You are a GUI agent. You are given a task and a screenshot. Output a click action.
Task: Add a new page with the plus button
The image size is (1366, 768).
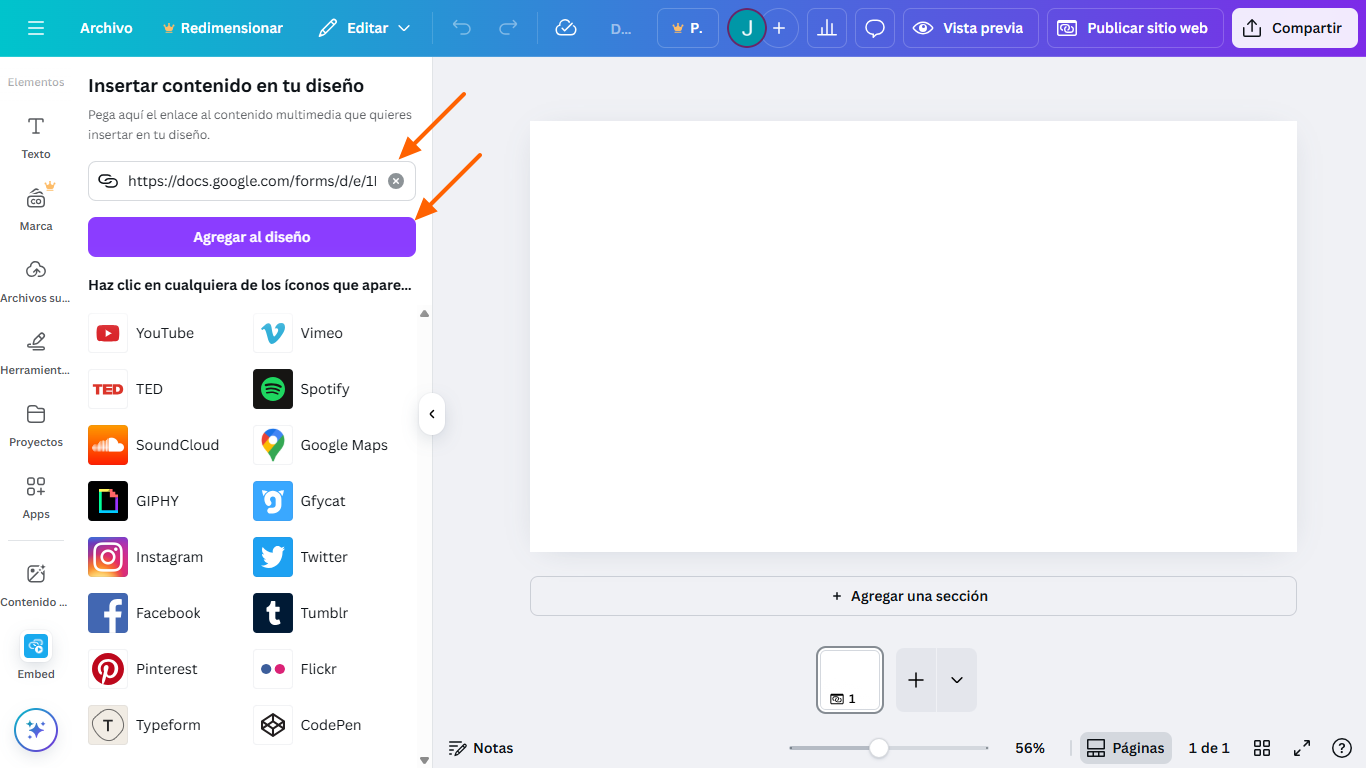coord(916,680)
